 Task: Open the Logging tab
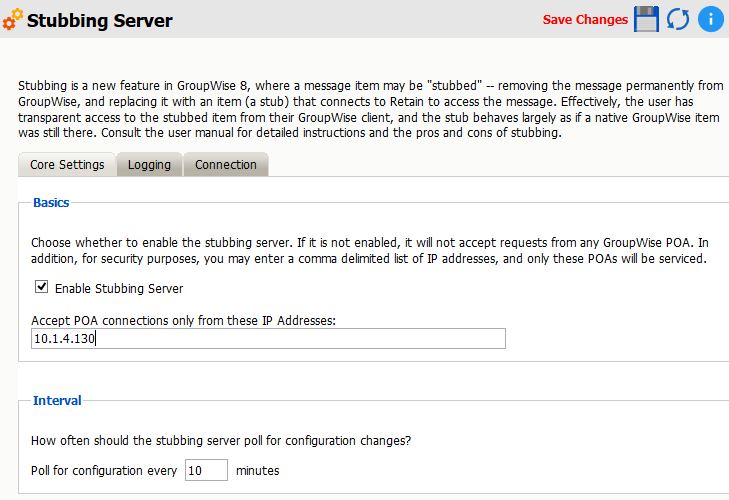(x=149, y=165)
